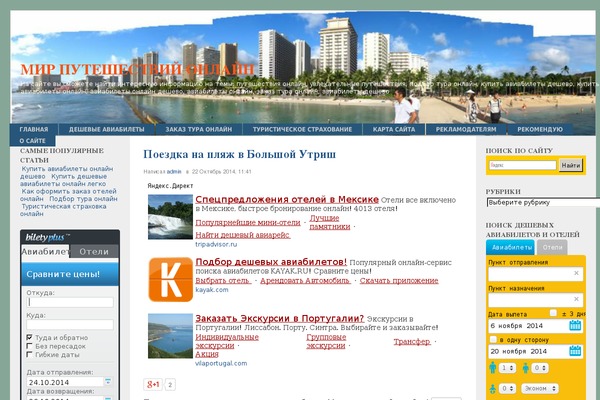The height and width of the screenshot is (400, 600).
Task: Click the Групповые экскурсии link
Action: 326,341
